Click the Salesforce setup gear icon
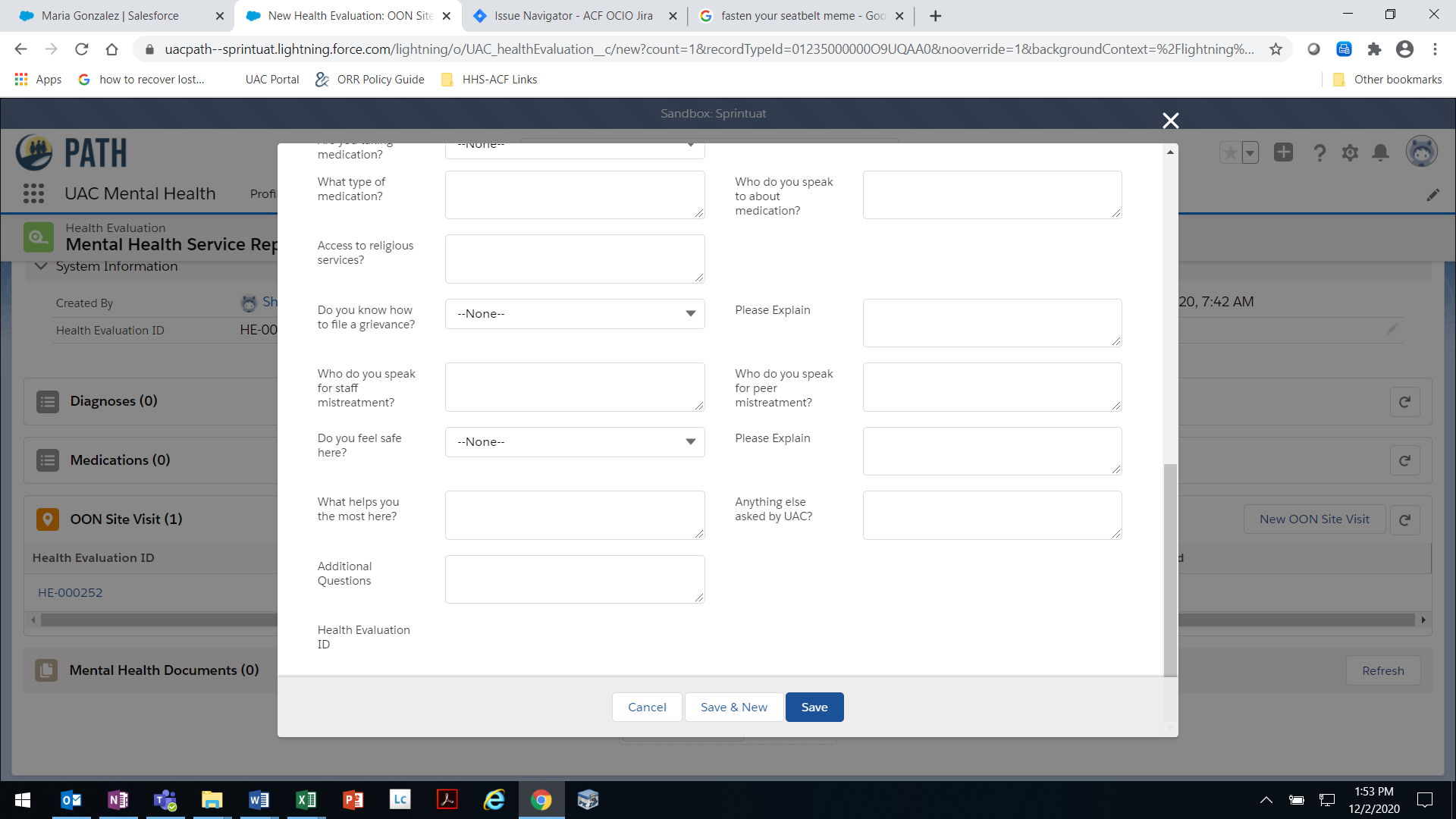The image size is (1456, 819). point(1350,153)
